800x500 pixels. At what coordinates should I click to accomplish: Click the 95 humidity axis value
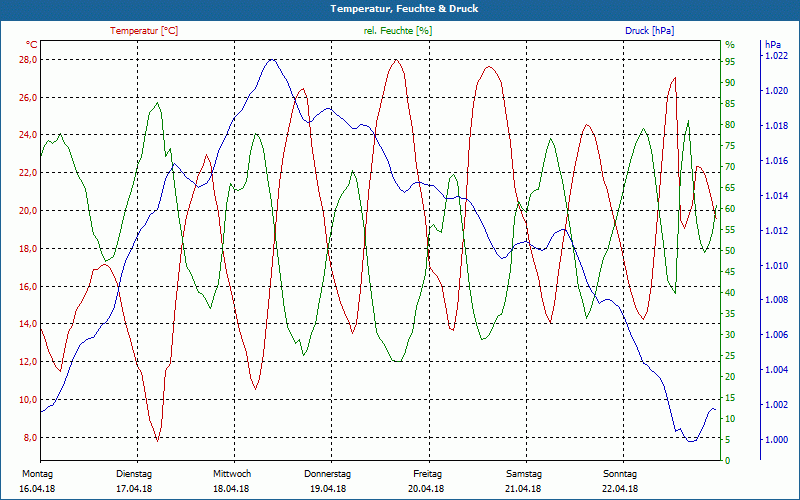[730, 62]
